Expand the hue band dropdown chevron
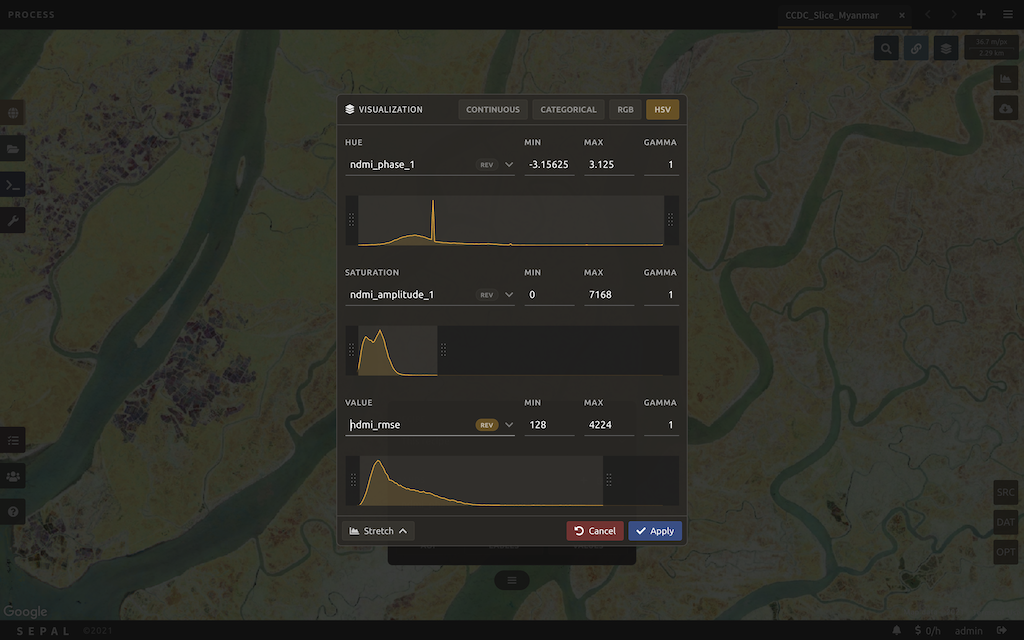Viewport: 1024px width, 640px height. (509, 165)
